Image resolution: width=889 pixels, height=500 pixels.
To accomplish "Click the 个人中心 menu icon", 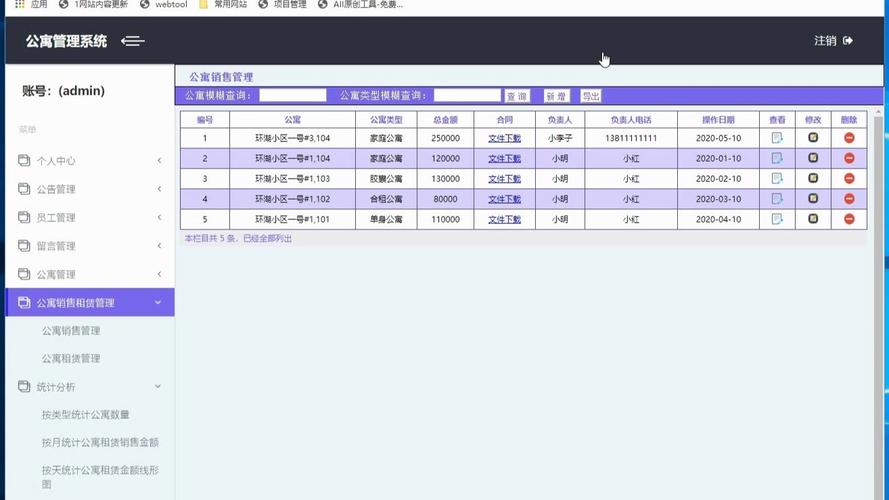I will pyautogui.click(x=24, y=160).
